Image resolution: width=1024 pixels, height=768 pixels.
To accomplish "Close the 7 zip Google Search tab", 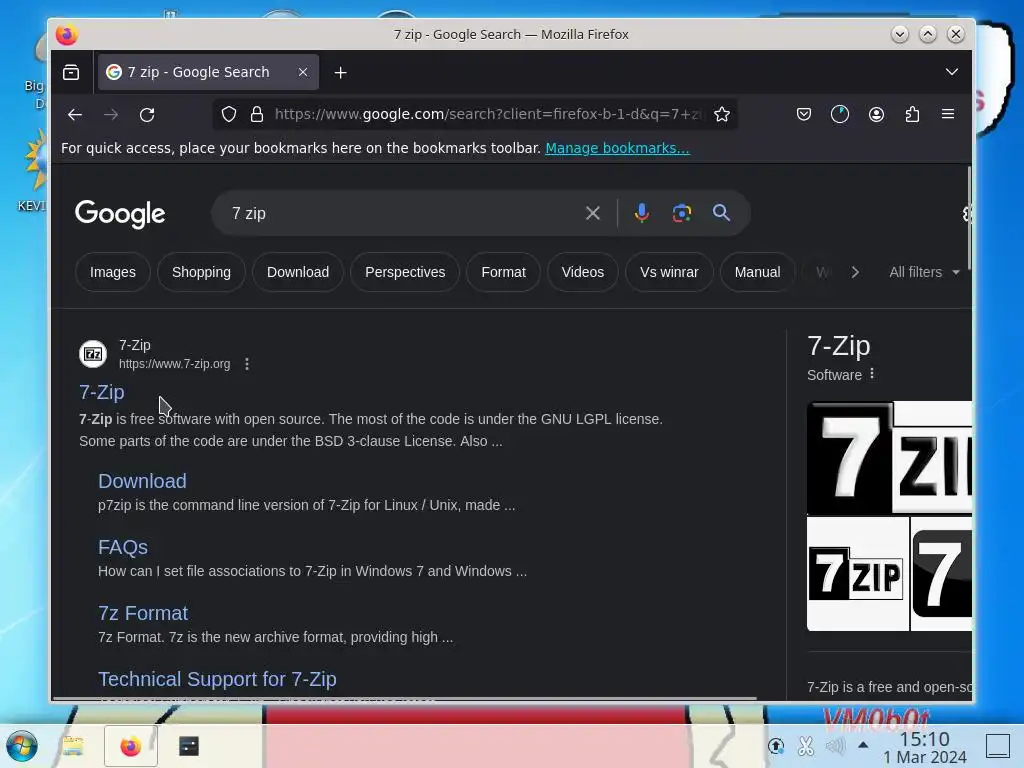I will pos(302,72).
